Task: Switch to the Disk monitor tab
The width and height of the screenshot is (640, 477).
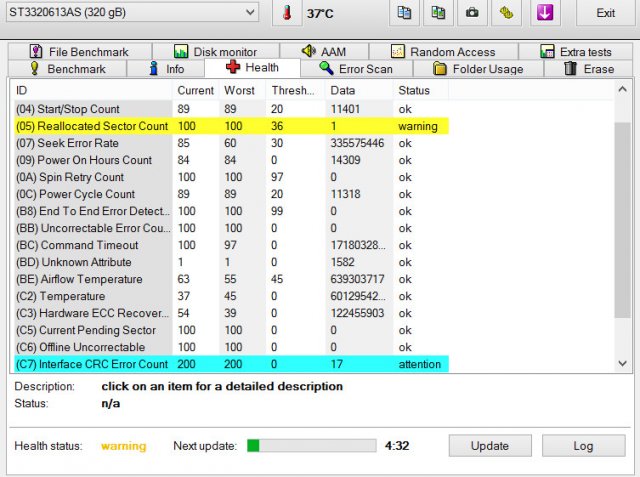Action: click(214, 52)
